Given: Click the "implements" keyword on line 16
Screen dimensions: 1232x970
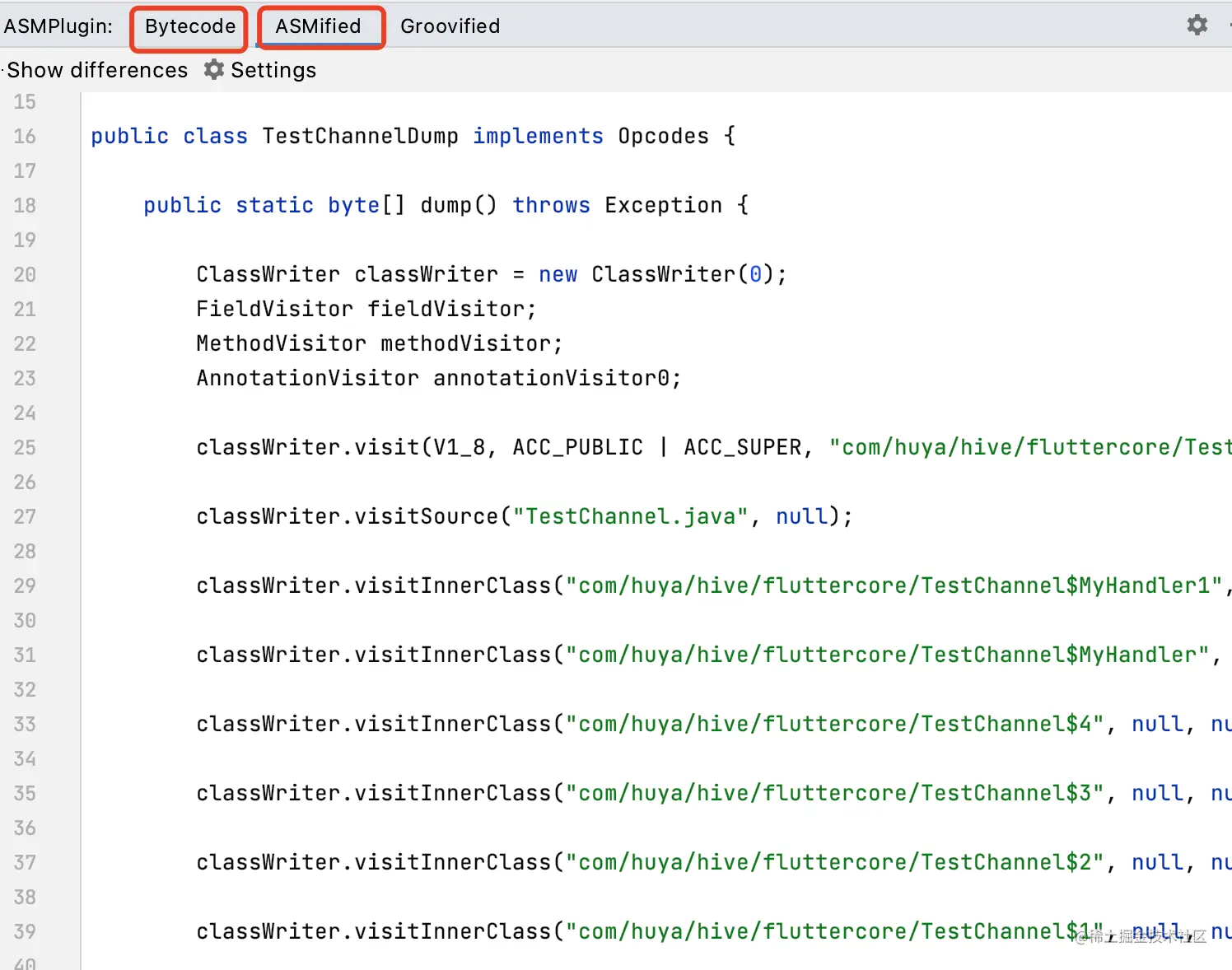Looking at the screenshot, I should click(x=538, y=136).
